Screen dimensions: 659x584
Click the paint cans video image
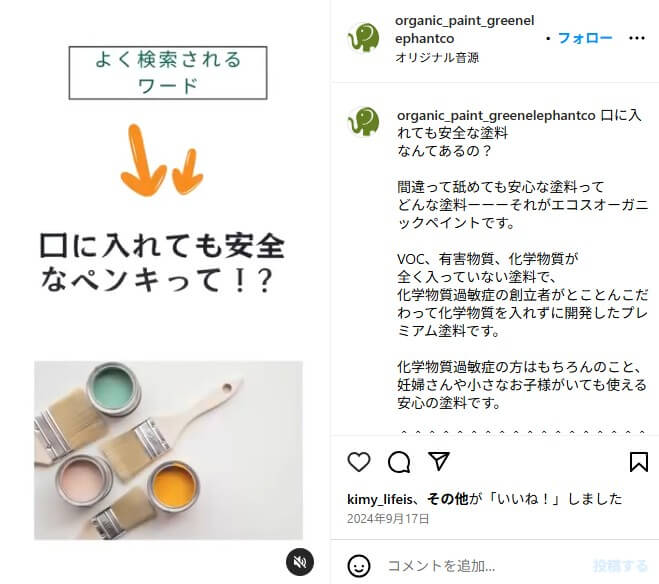(x=168, y=450)
